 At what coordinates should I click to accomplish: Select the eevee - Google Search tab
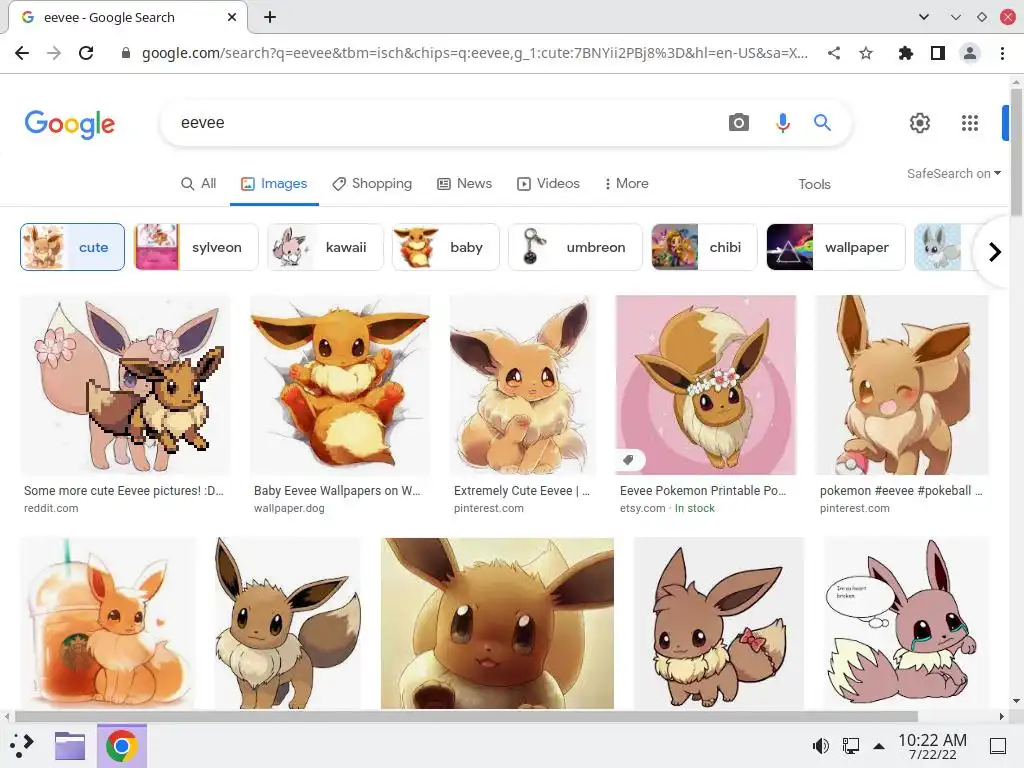click(128, 18)
